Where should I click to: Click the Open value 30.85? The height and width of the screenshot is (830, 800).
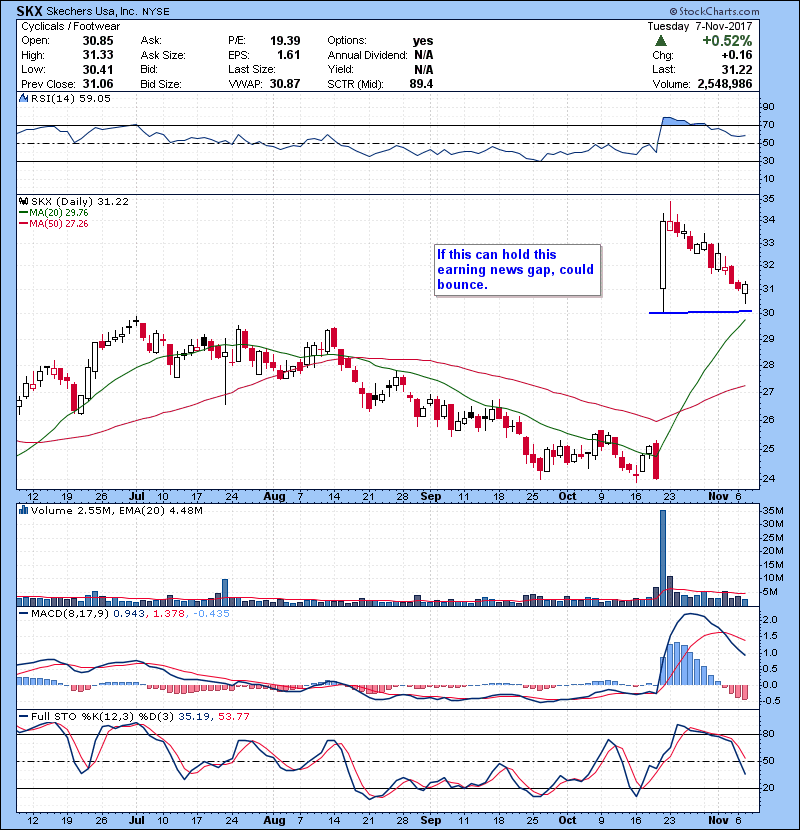[98, 41]
